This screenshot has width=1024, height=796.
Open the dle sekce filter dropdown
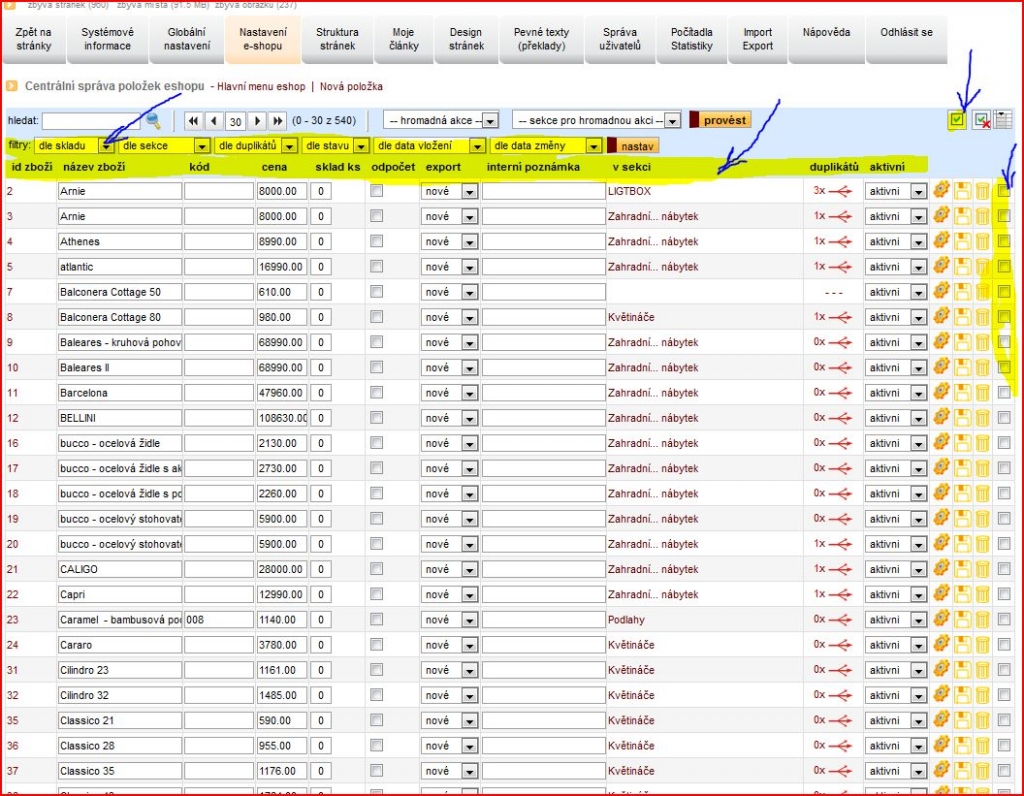(165, 146)
